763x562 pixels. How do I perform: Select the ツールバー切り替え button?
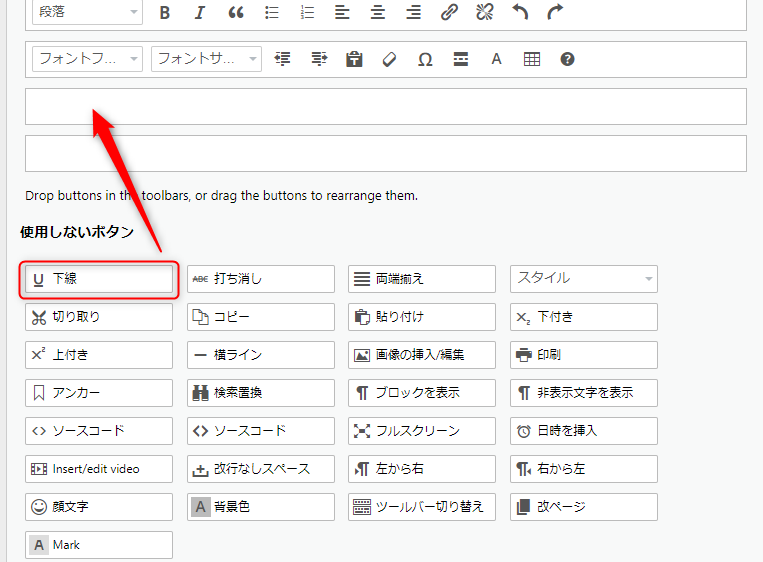pos(422,507)
